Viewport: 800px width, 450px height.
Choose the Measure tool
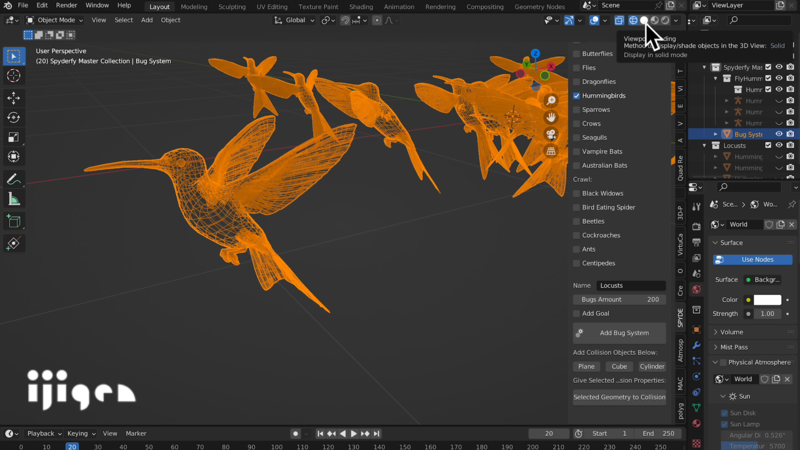14,199
